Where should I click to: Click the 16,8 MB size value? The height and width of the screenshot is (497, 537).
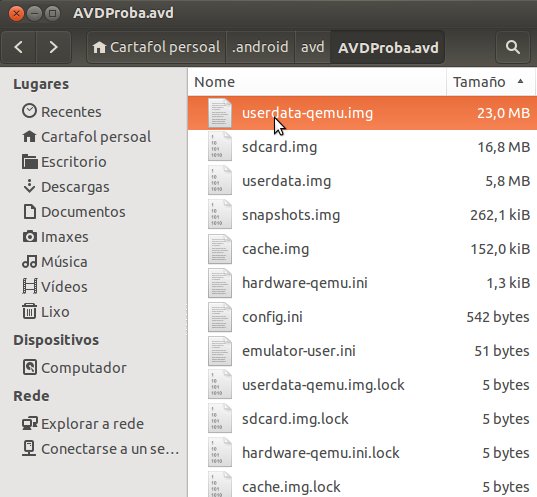coord(504,147)
